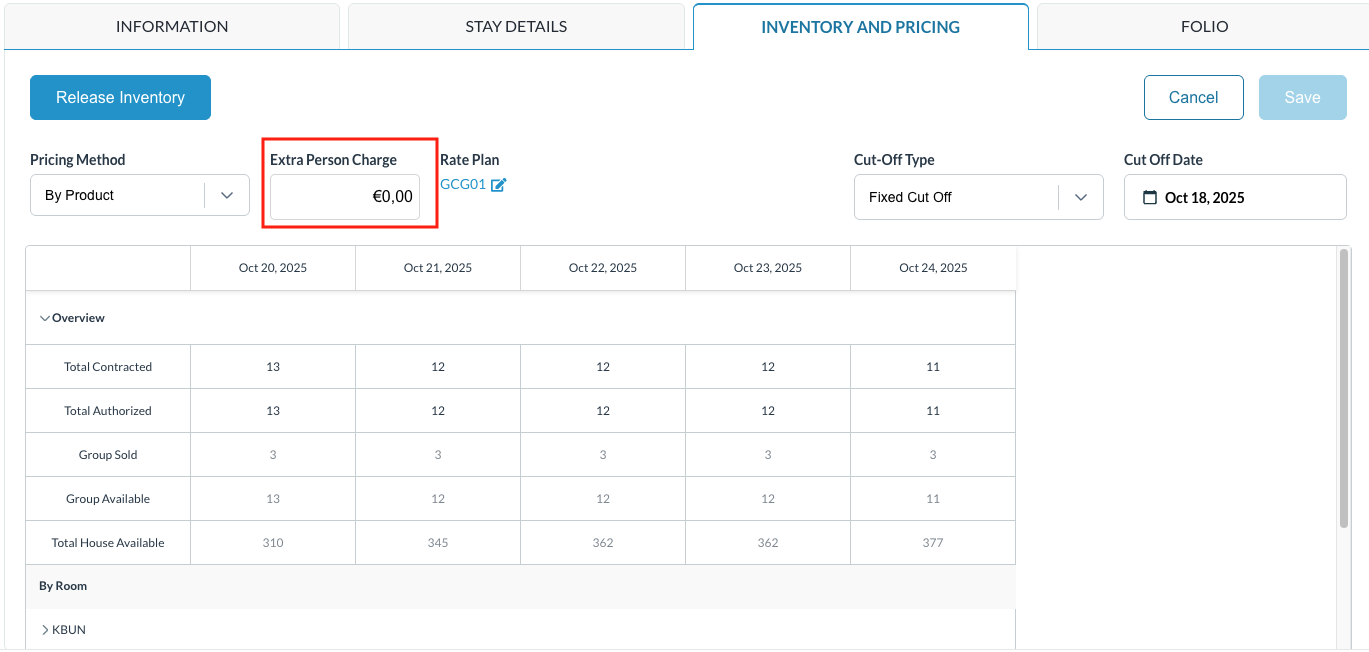Open the Folio tab
This screenshot has width=1369, height=652.
[x=1204, y=27]
